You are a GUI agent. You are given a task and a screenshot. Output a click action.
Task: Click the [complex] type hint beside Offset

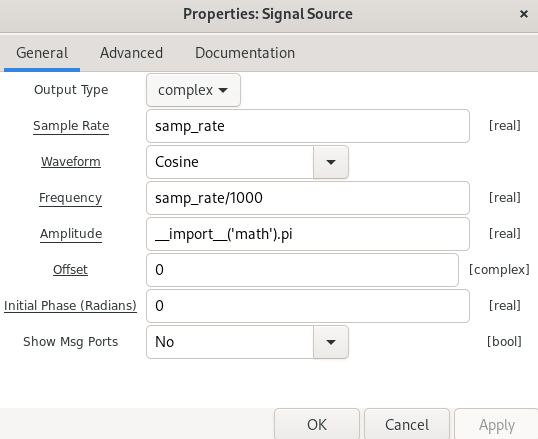coord(499,270)
